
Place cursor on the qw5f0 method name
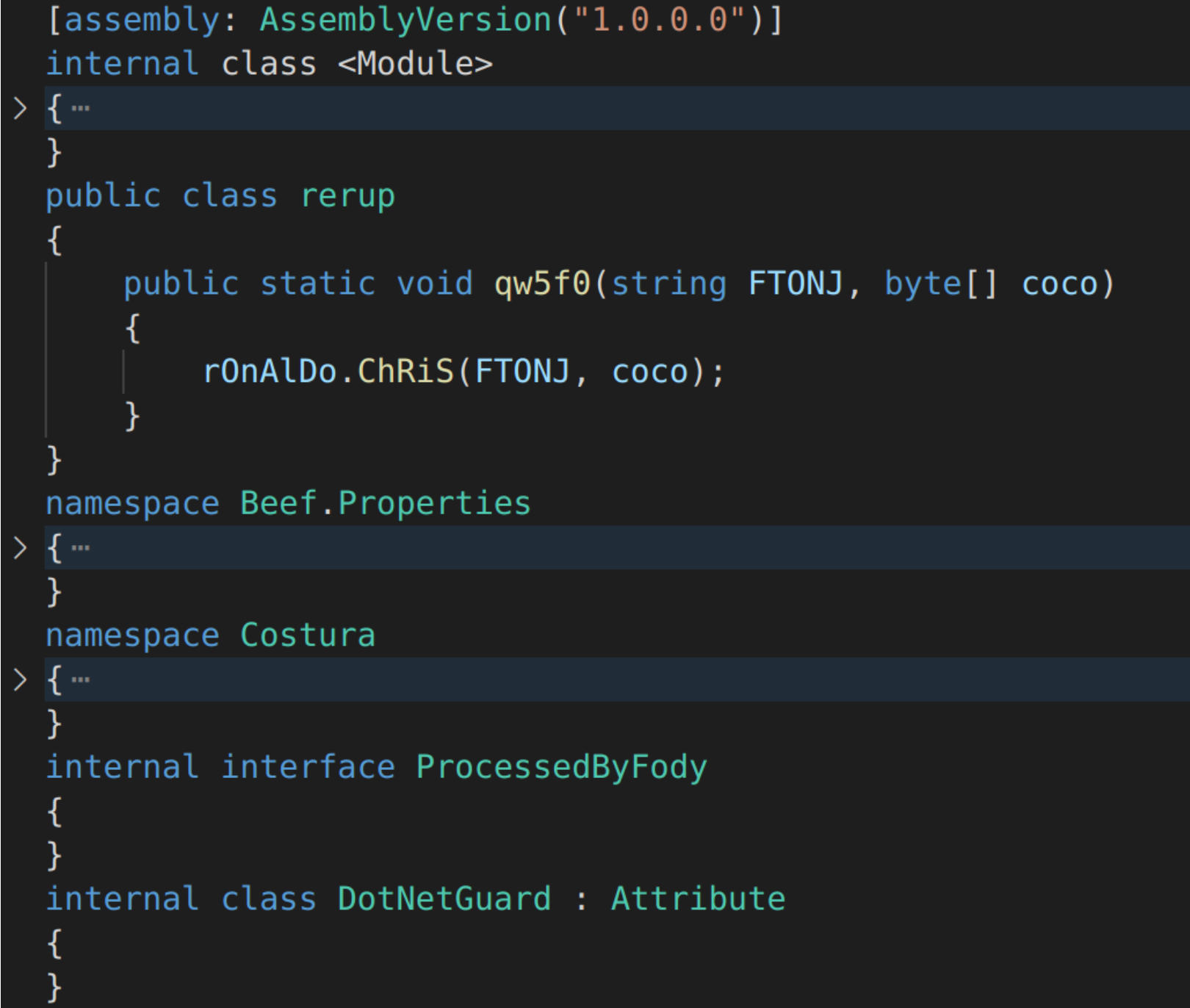click(542, 284)
